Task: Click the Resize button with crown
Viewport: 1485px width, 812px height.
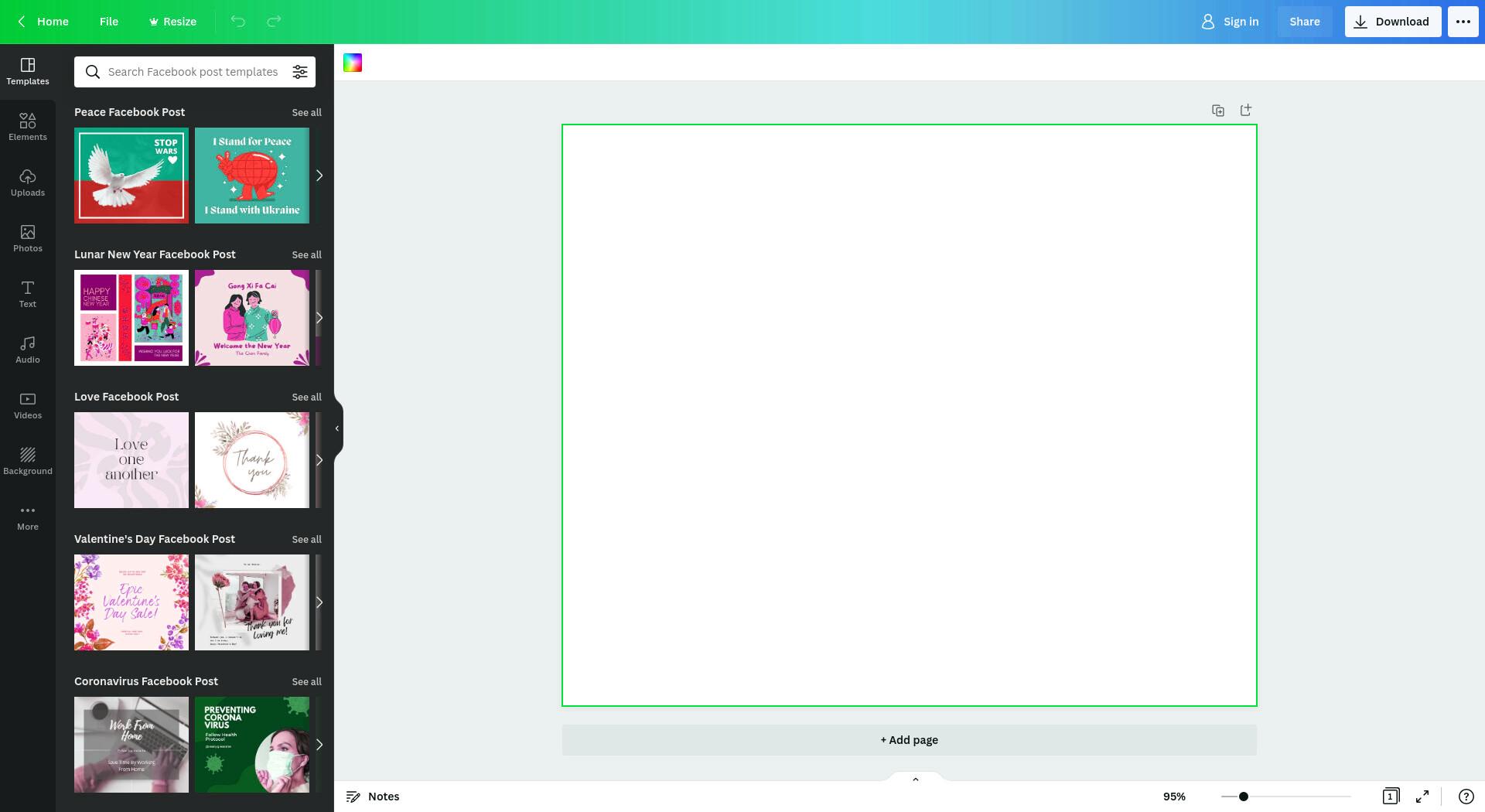Action: click(x=172, y=22)
